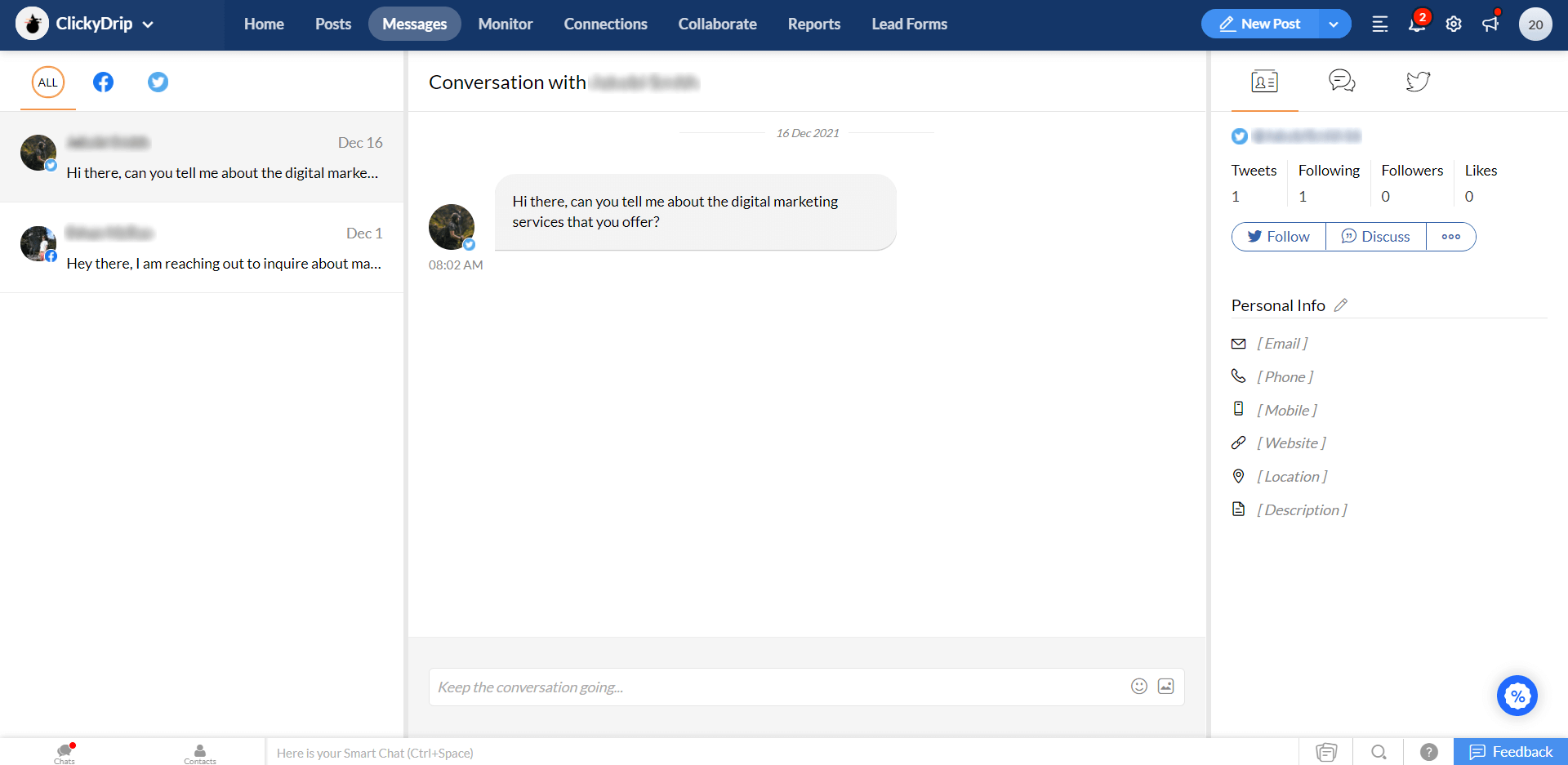The image size is (1568, 765).
Task: Switch to the contact card profile tab
Action: (x=1264, y=82)
